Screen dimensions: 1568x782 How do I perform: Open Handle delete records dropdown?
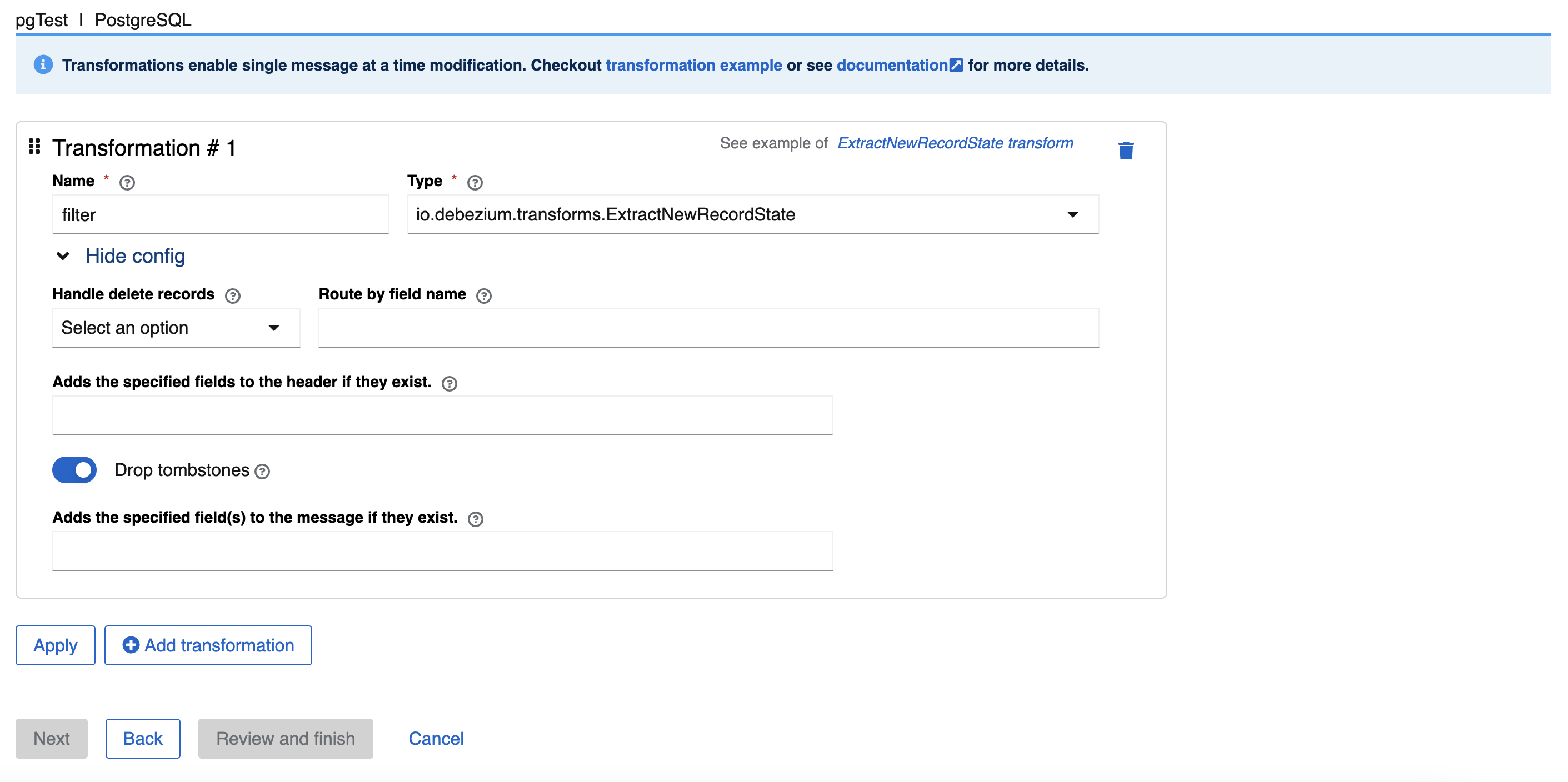176,328
